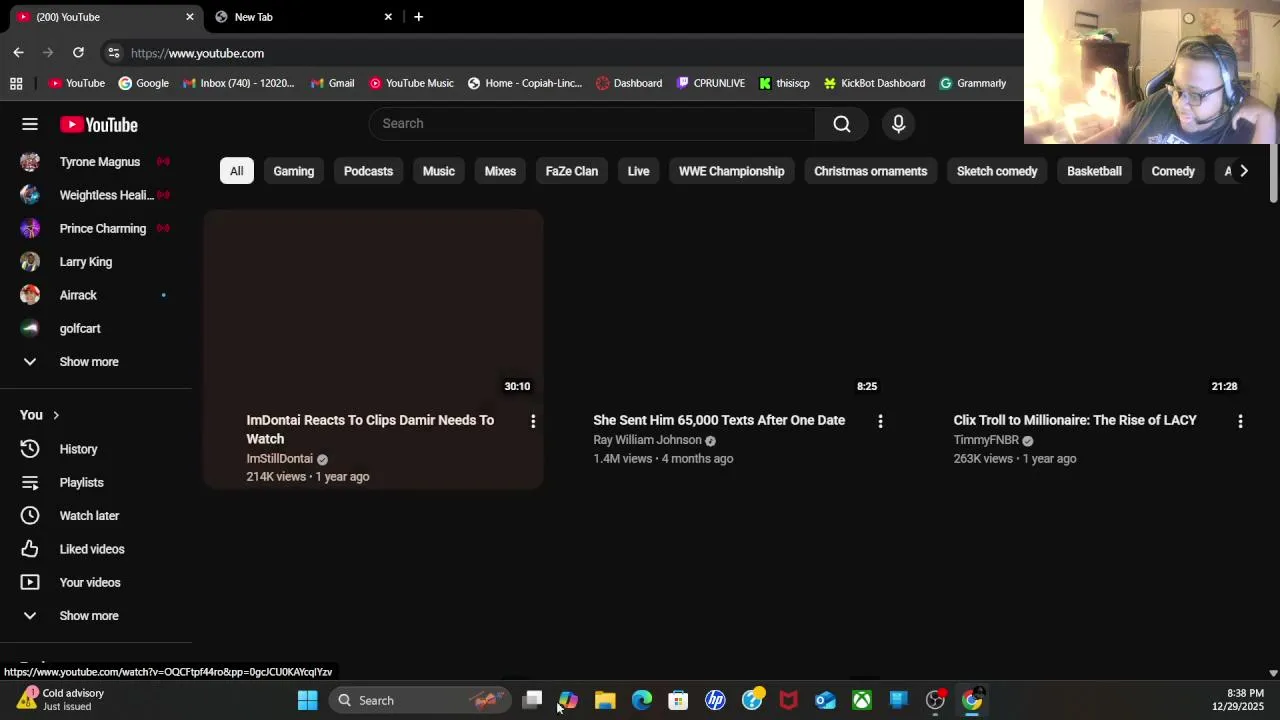The height and width of the screenshot is (720, 1280).
Task: Select the Music filter chip
Action: [439, 171]
